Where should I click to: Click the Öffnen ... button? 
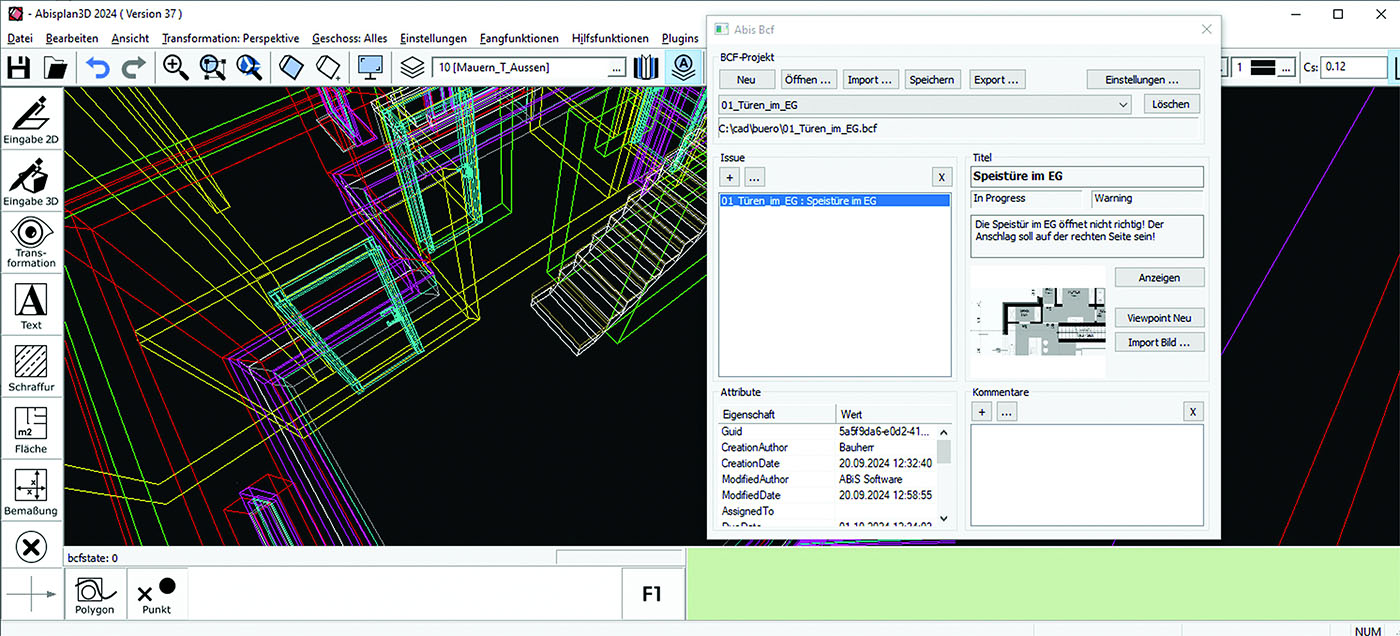(x=808, y=80)
